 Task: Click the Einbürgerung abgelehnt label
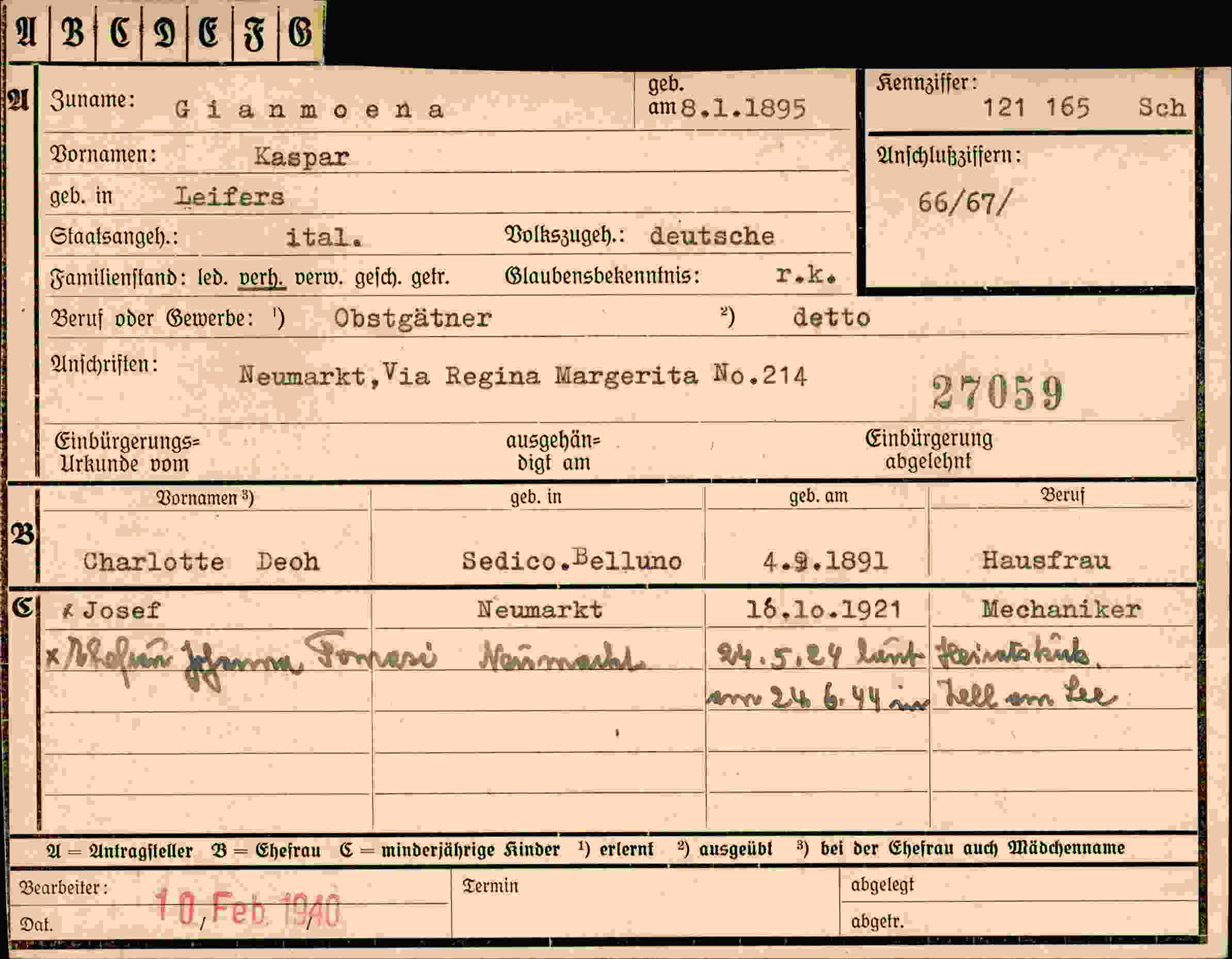click(x=929, y=450)
